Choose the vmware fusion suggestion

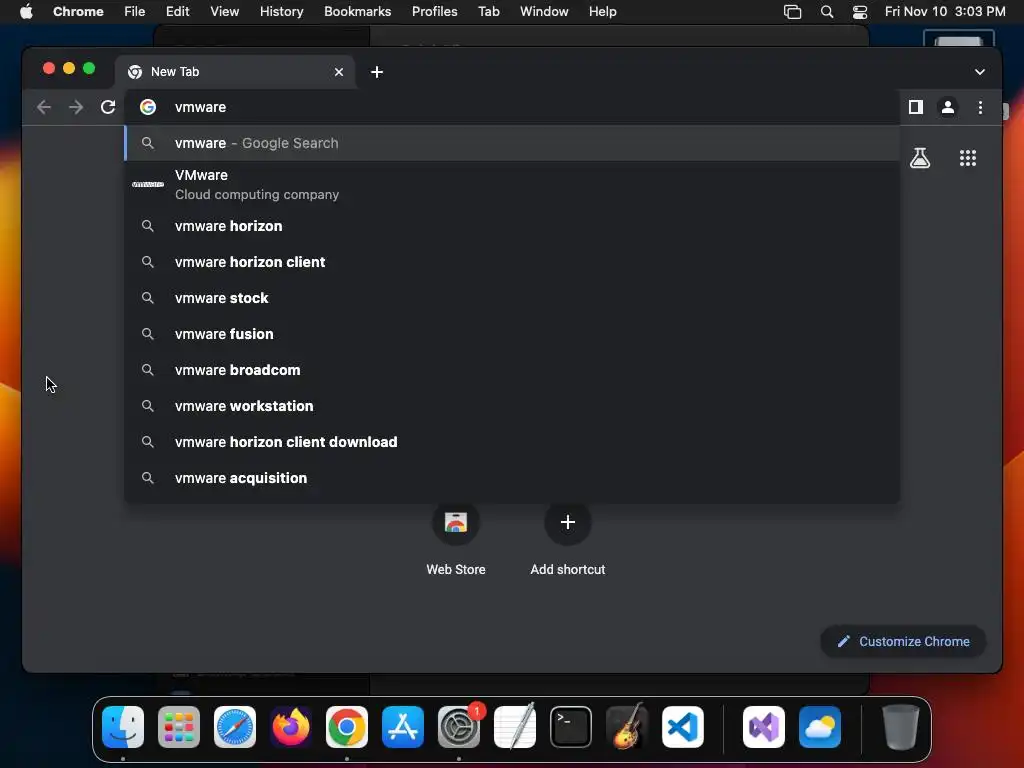pyautogui.click(x=513, y=334)
